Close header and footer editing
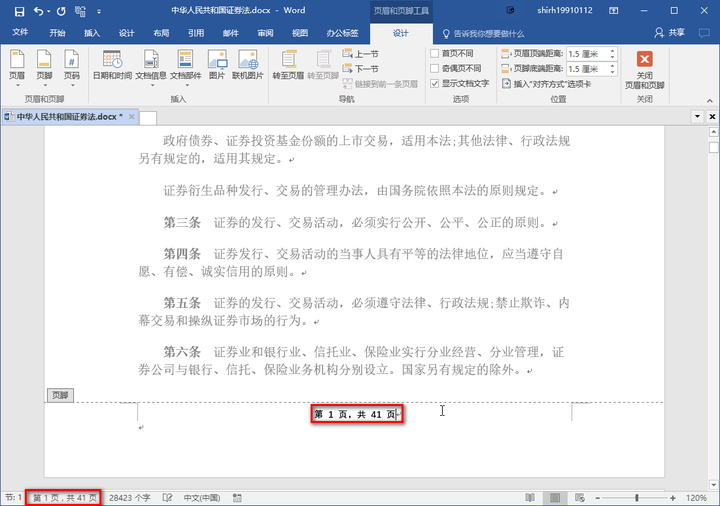The width and height of the screenshot is (720, 506). coord(644,69)
